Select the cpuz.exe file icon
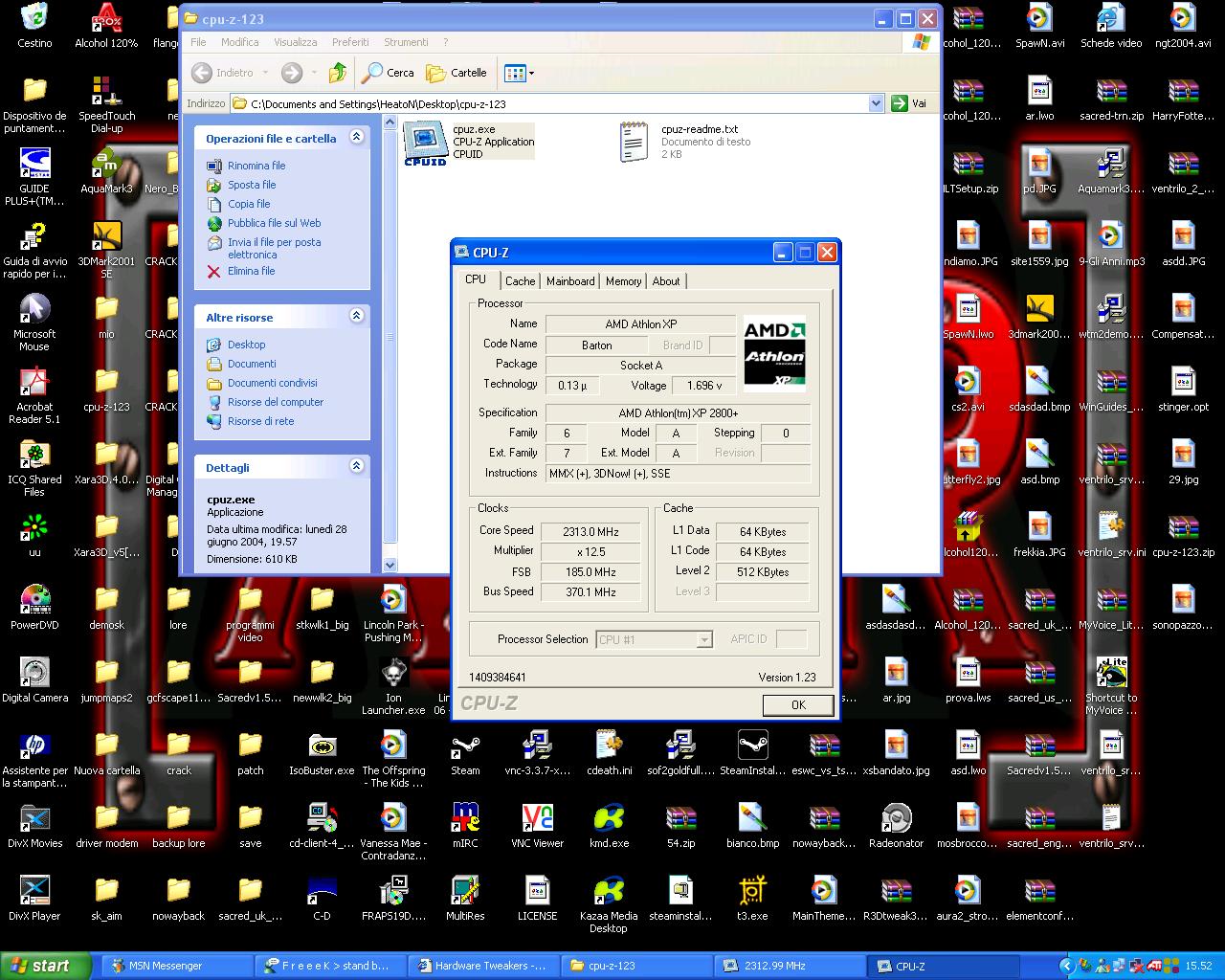The width and height of the screenshot is (1225, 980). (x=426, y=144)
